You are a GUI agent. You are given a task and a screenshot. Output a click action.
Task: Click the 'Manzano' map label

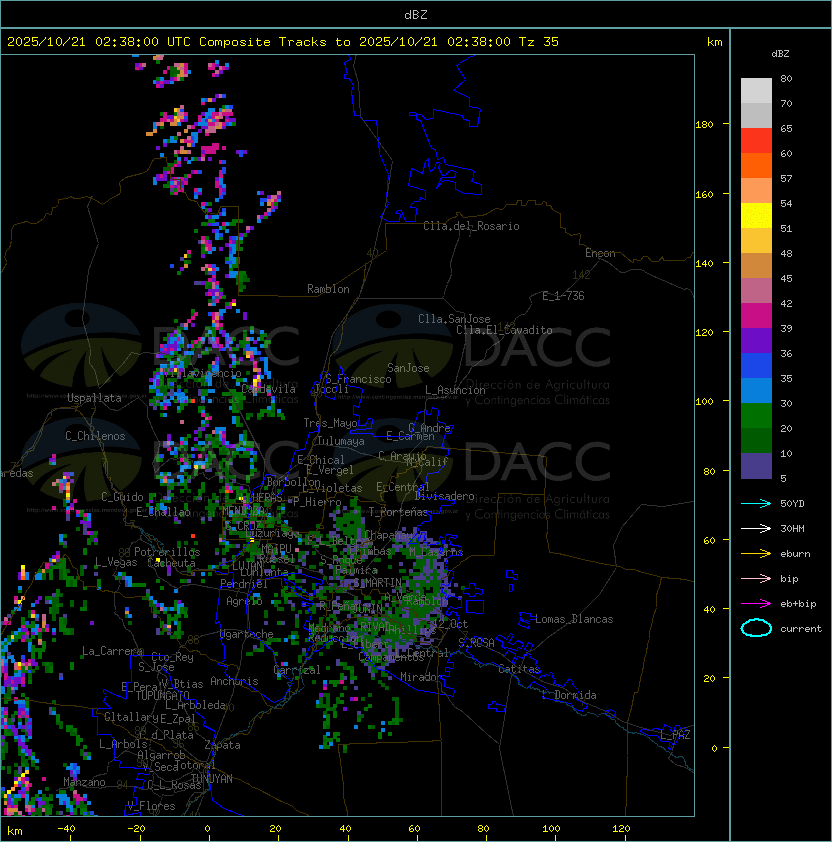point(84,782)
